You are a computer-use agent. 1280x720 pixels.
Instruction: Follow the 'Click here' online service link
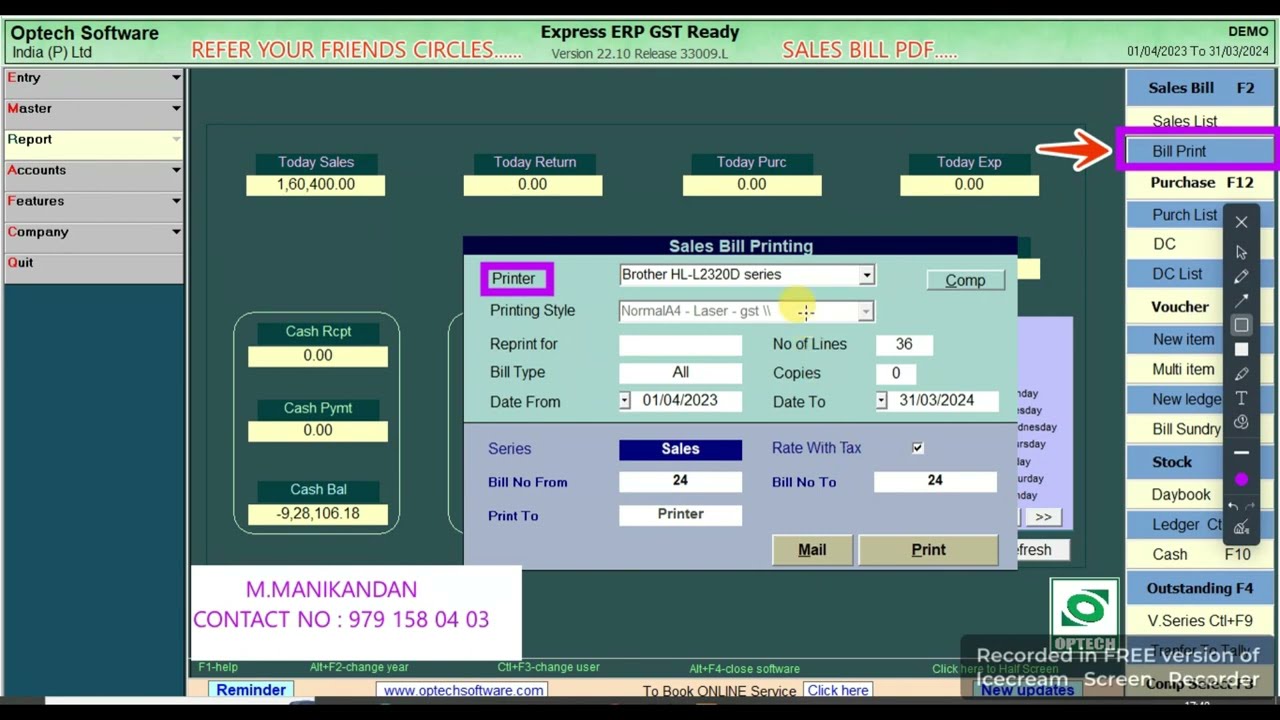tap(838, 690)
